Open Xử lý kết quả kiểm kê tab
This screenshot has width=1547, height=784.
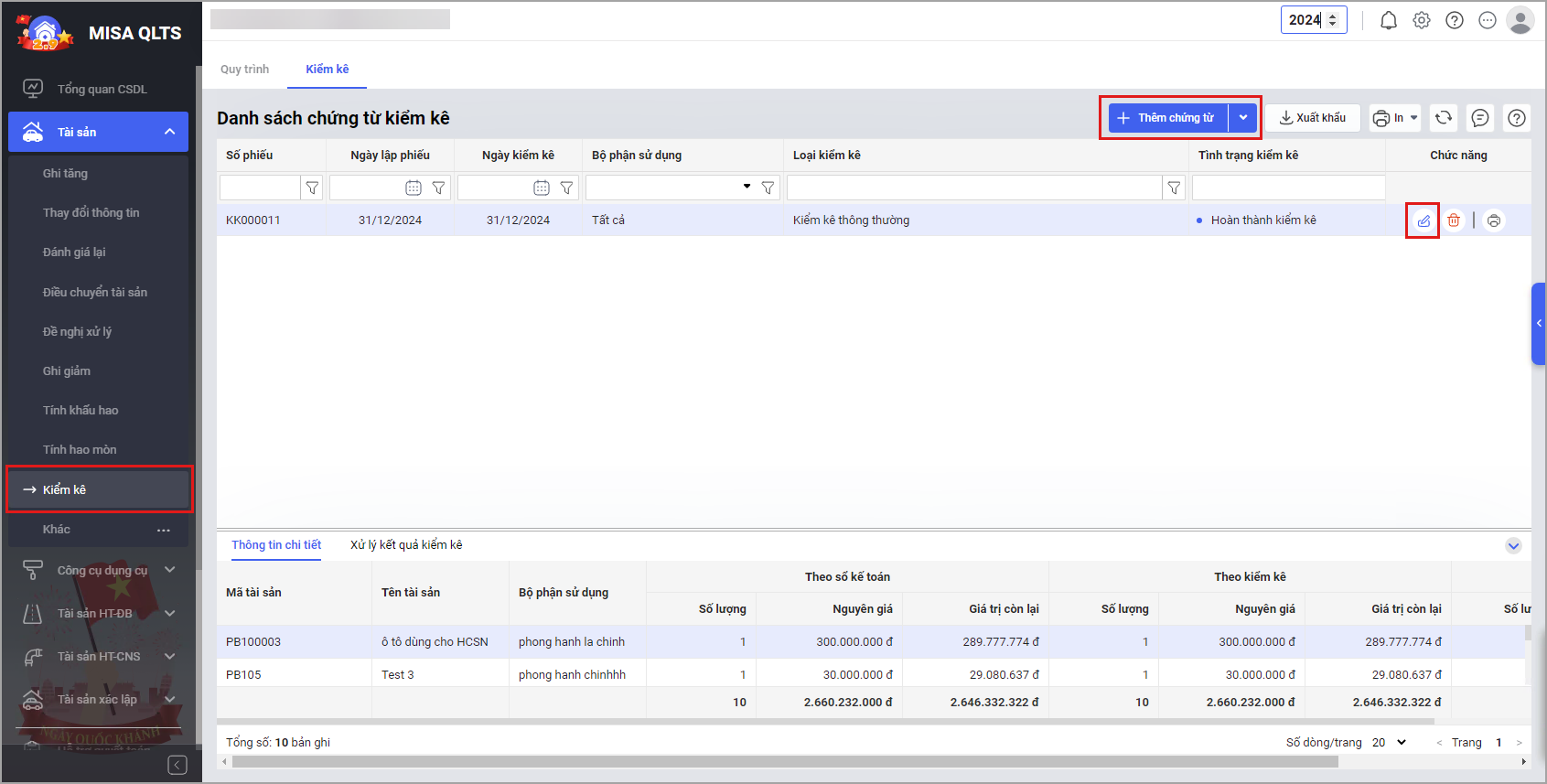[406, 545]
